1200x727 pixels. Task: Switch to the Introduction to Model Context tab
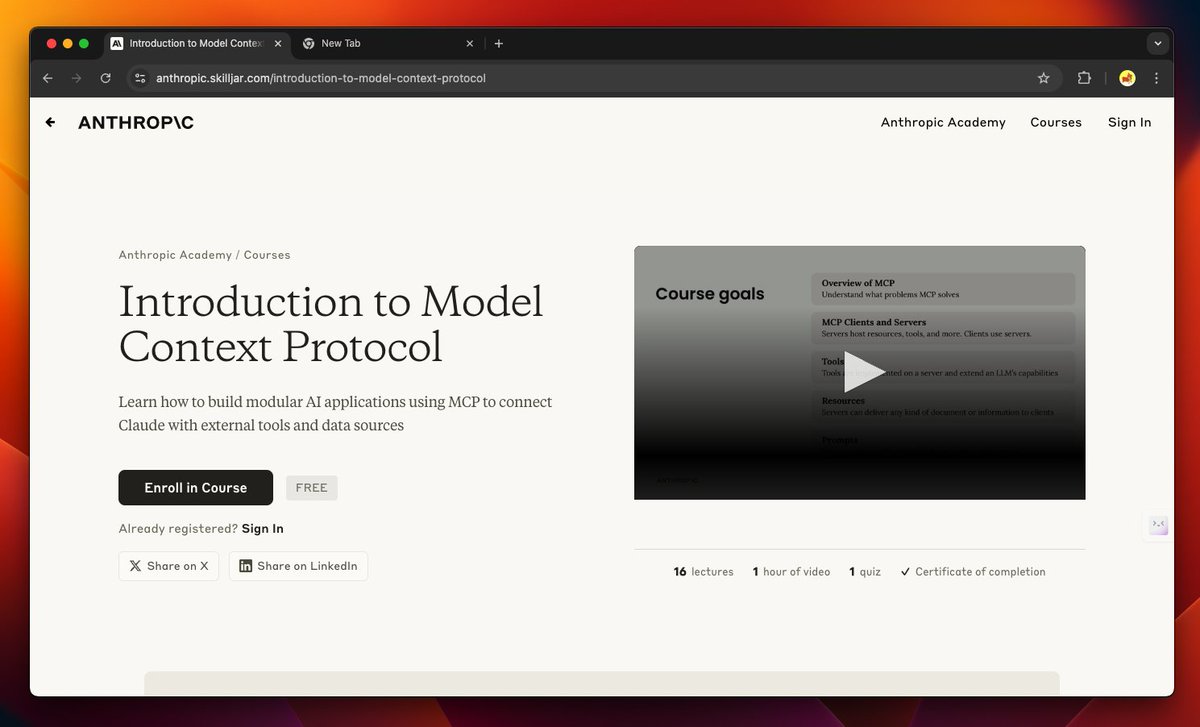coord(197,43)
